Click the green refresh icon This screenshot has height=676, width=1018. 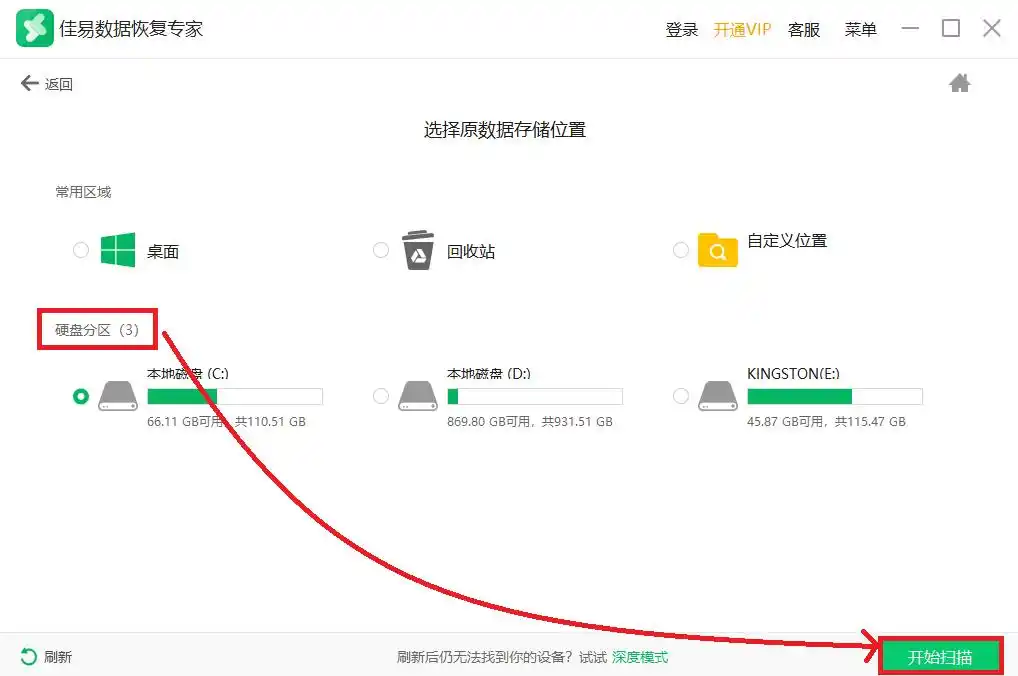click(29, 657)
